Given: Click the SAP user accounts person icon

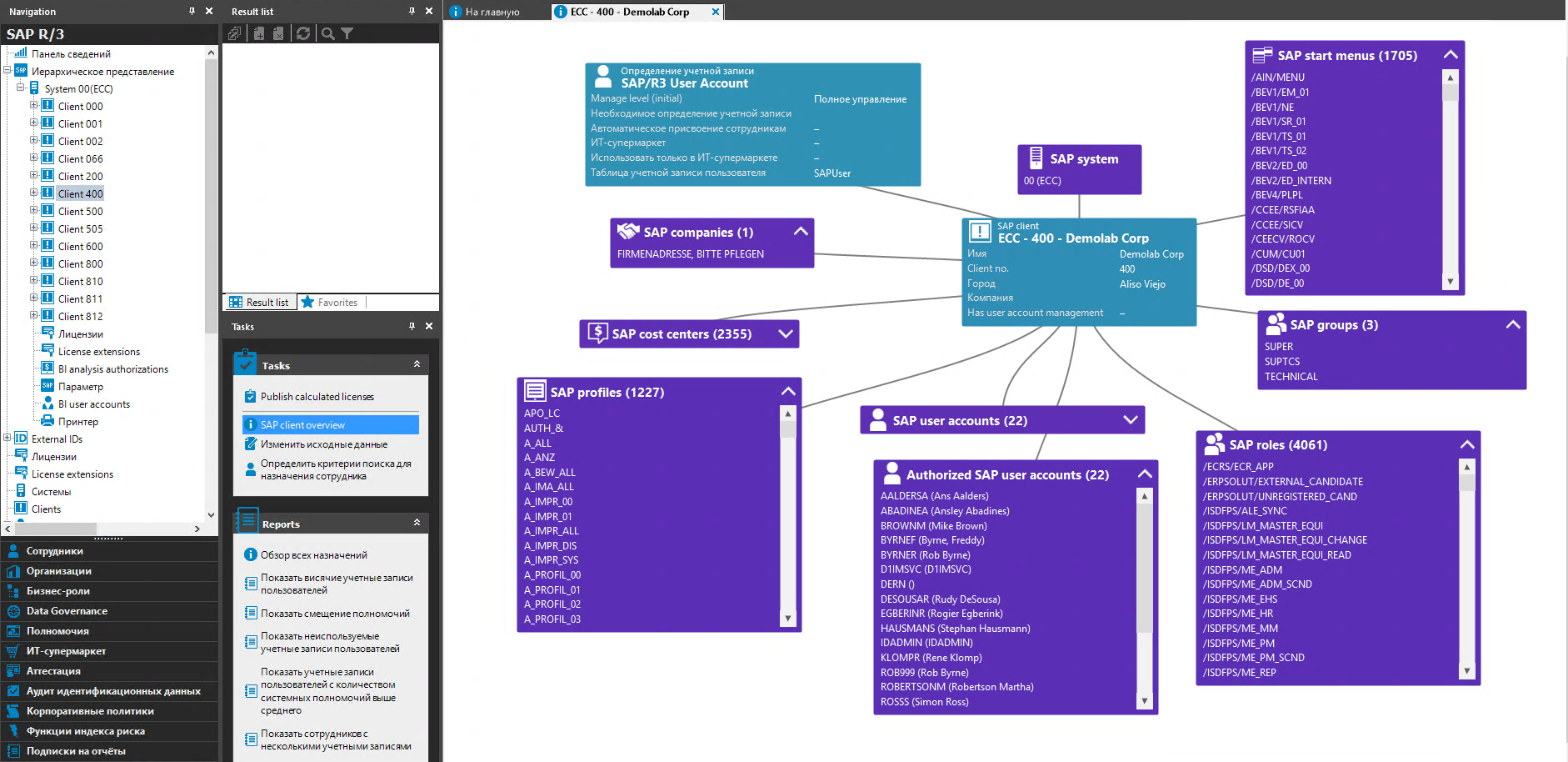Looking at the screenshot, I should tap(877, 419).
